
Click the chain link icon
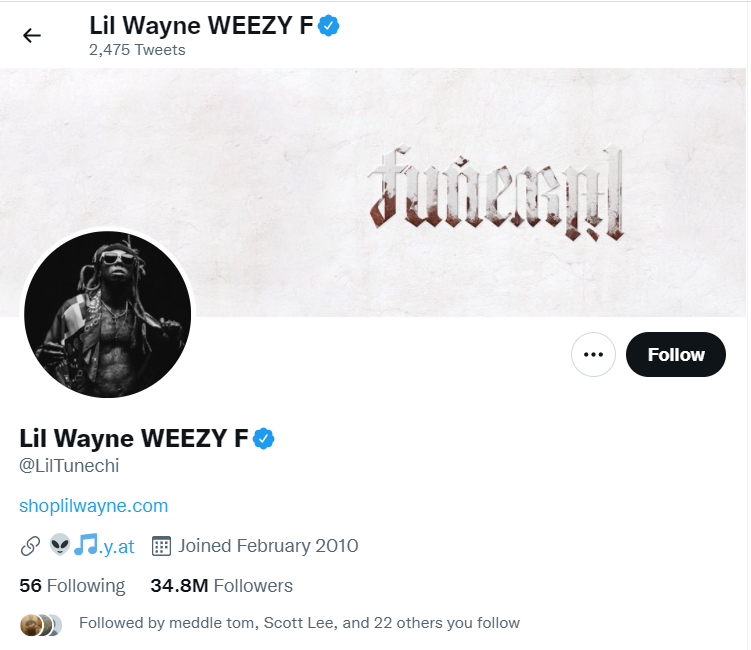coord(30,546)
